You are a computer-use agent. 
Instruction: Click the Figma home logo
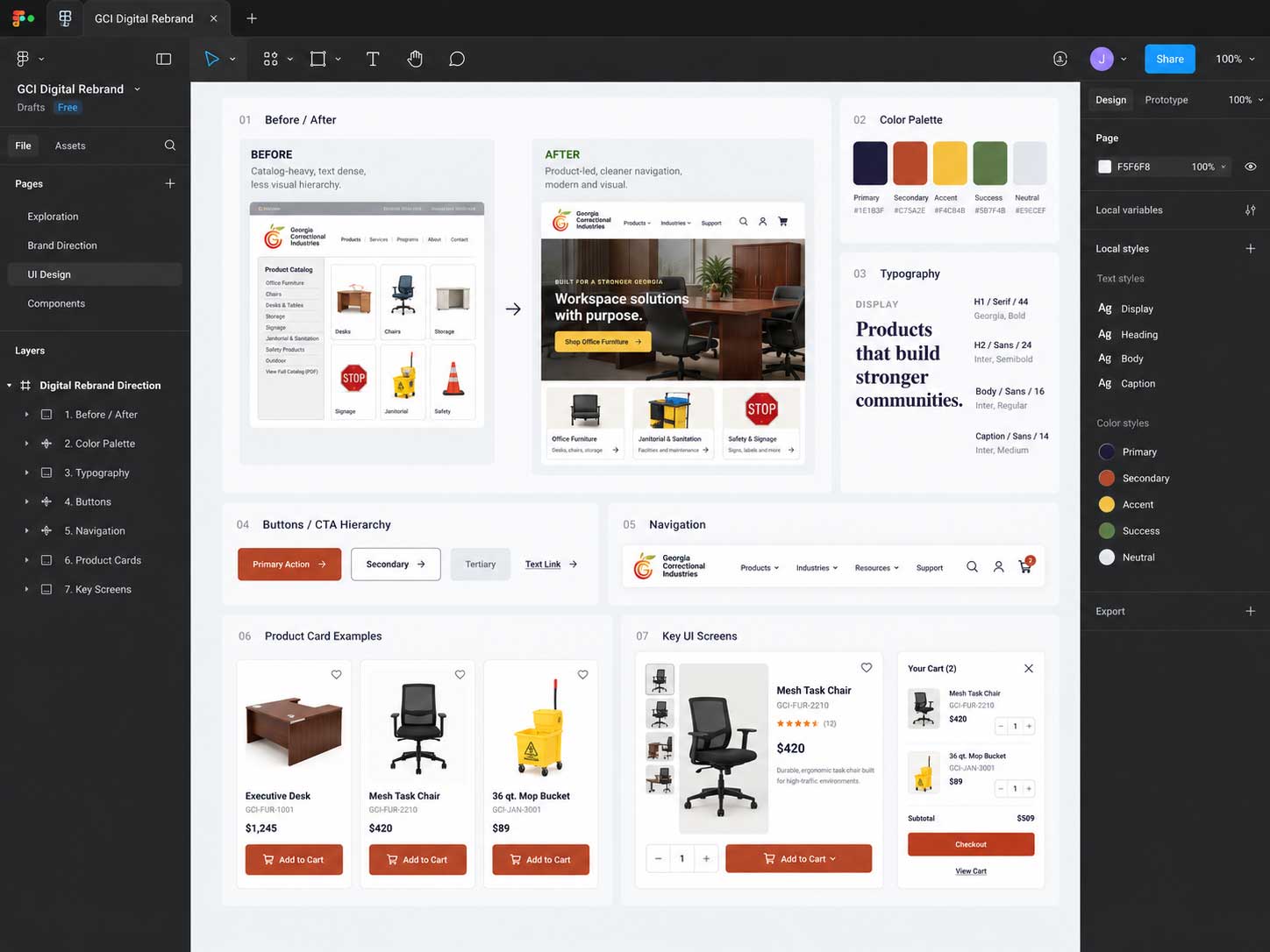(24, 18)
